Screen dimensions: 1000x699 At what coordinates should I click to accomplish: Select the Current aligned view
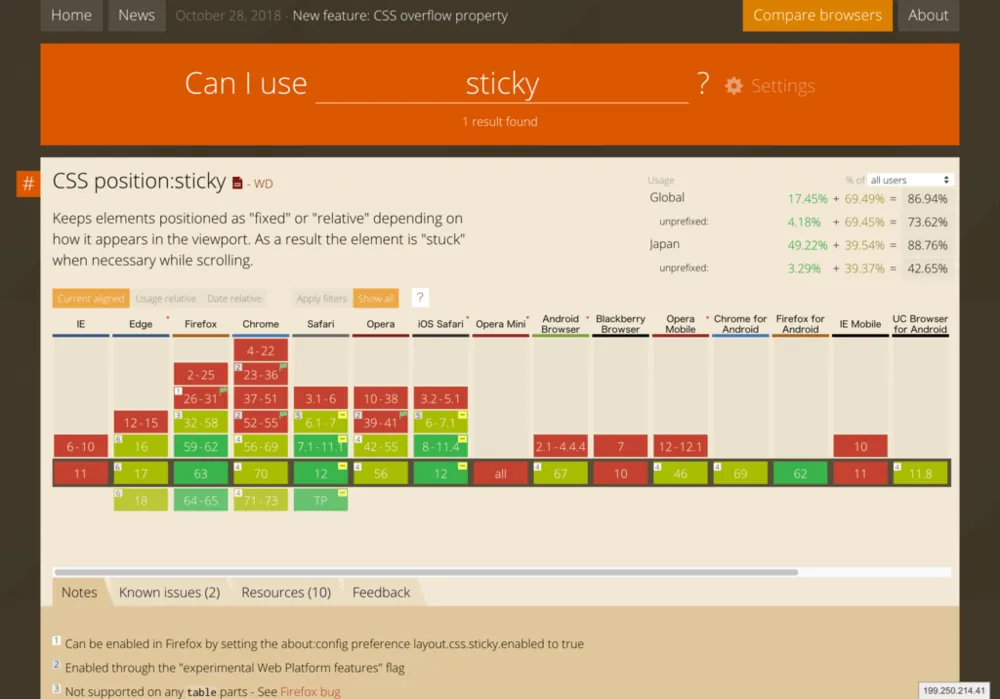pos(91,298)
